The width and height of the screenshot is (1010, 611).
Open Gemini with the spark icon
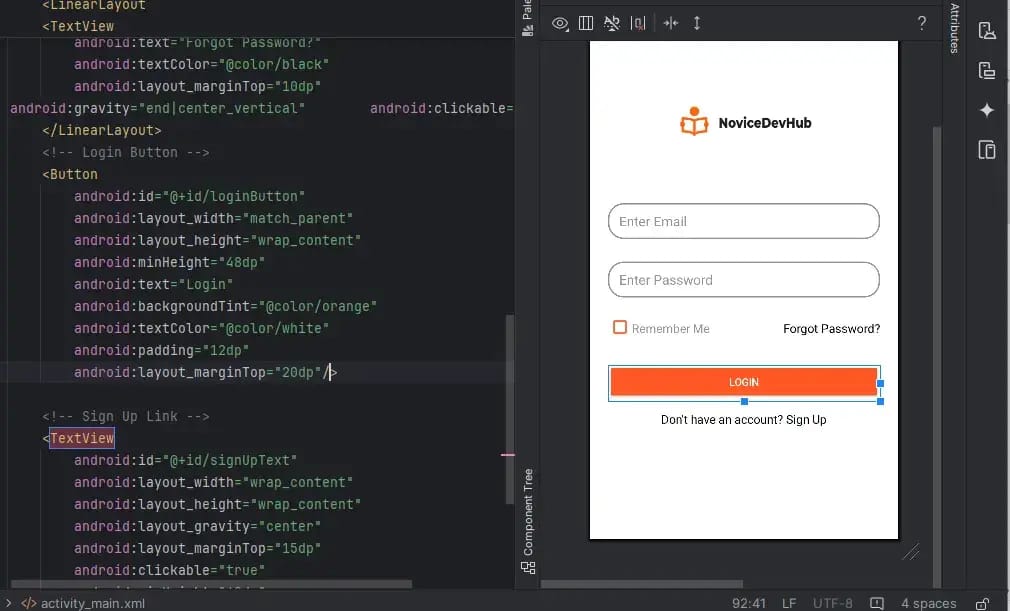(x=987, y=110)
